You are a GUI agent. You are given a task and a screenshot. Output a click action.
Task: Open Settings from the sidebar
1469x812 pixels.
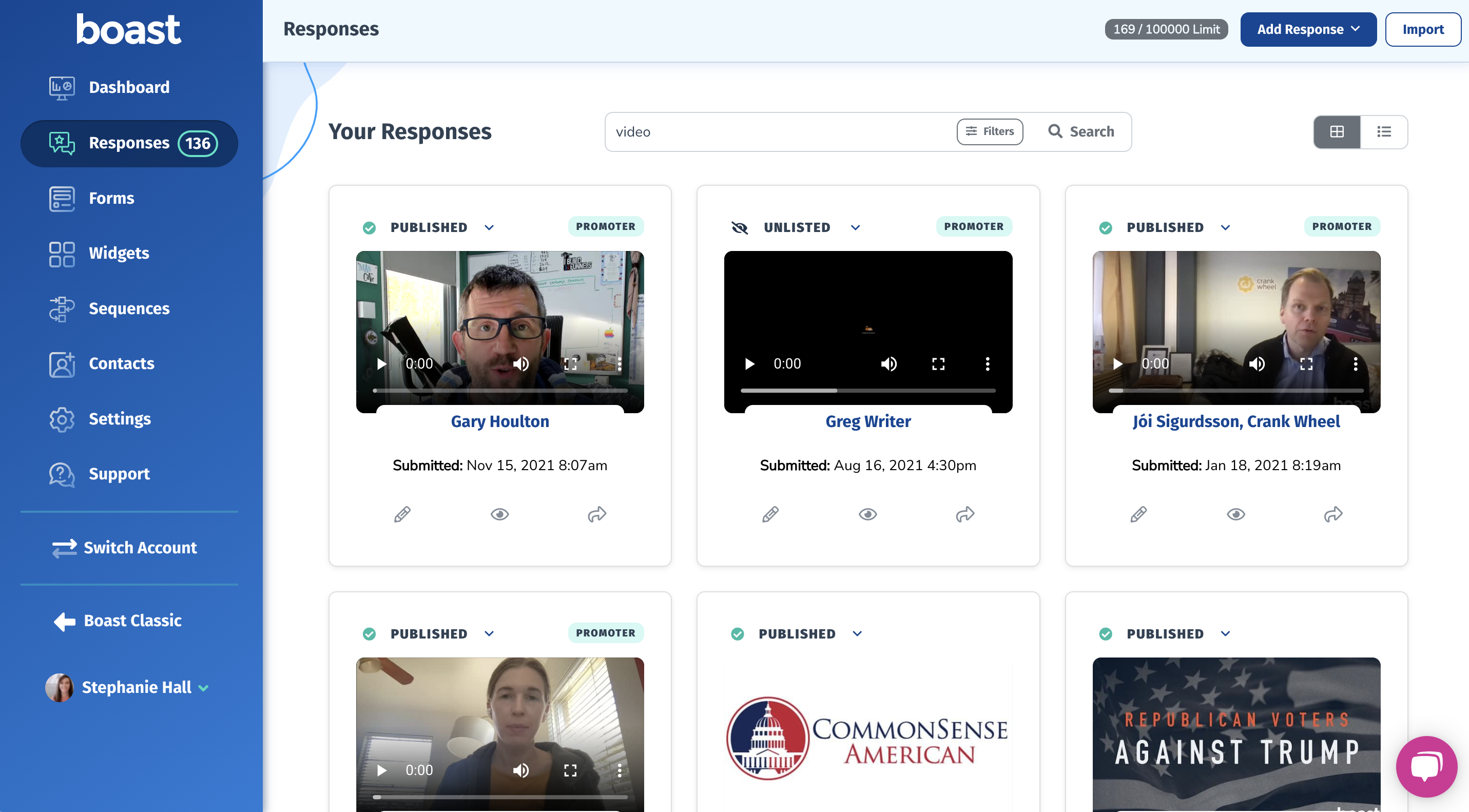coord(120,418)
